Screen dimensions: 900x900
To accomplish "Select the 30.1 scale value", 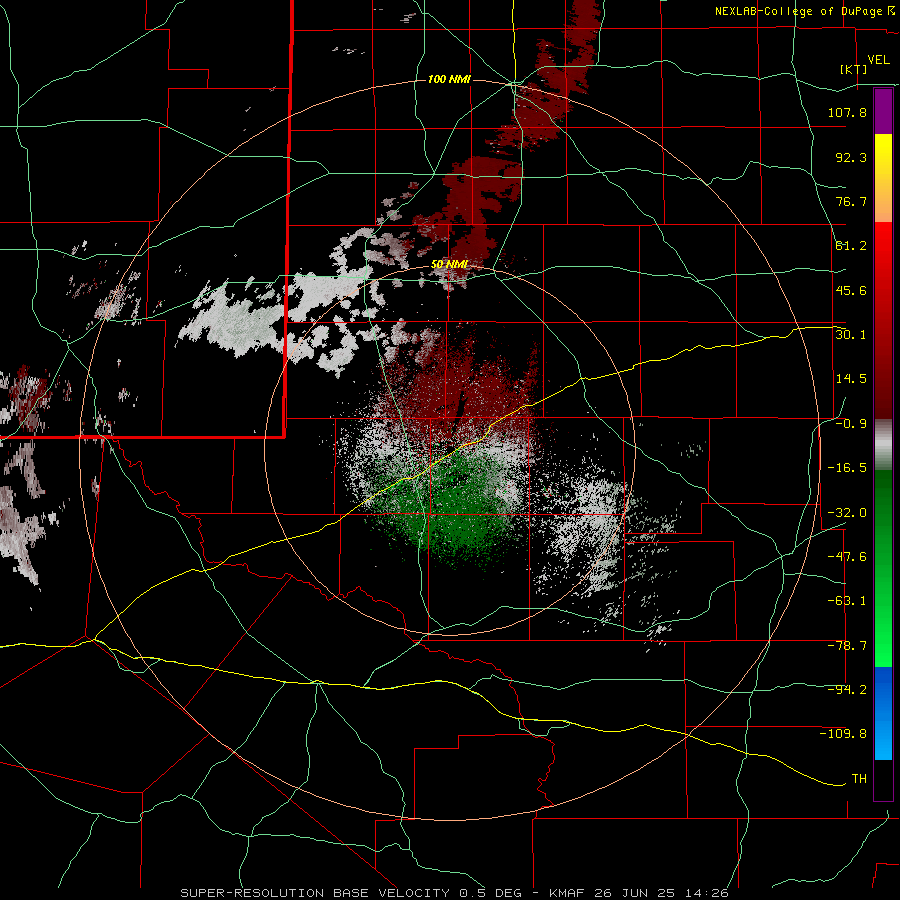I will [x=851, y=335].
